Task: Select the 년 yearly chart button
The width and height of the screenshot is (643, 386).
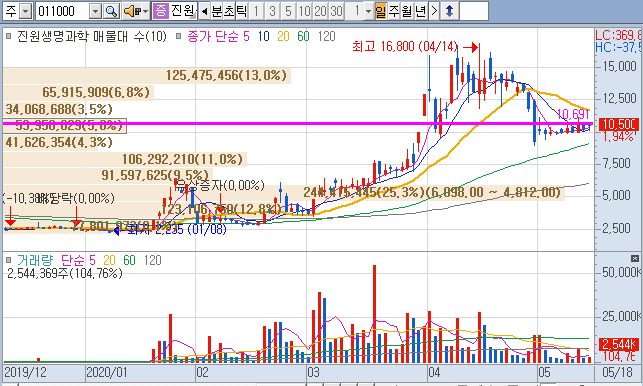Action: point(420,11)
